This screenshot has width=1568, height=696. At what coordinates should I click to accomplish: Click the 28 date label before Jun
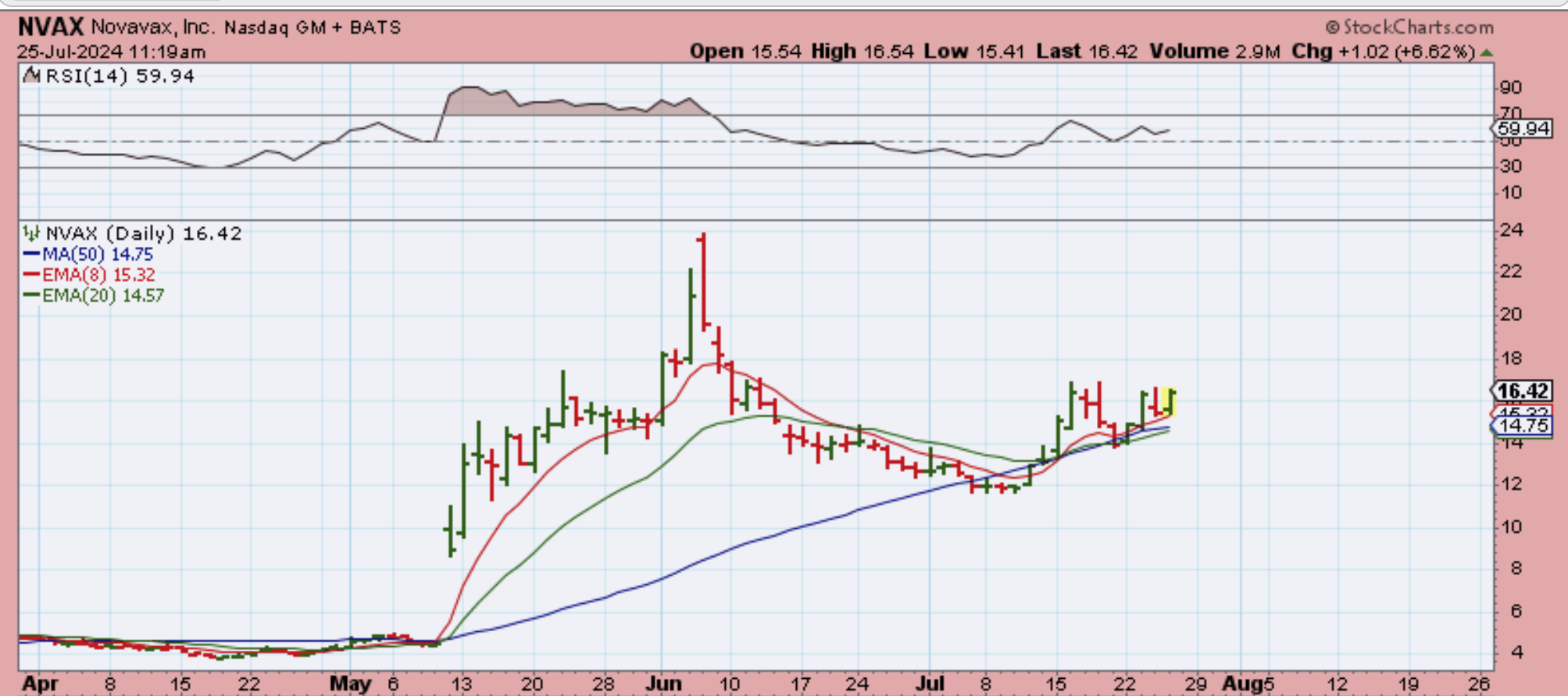tap(603, 684)
